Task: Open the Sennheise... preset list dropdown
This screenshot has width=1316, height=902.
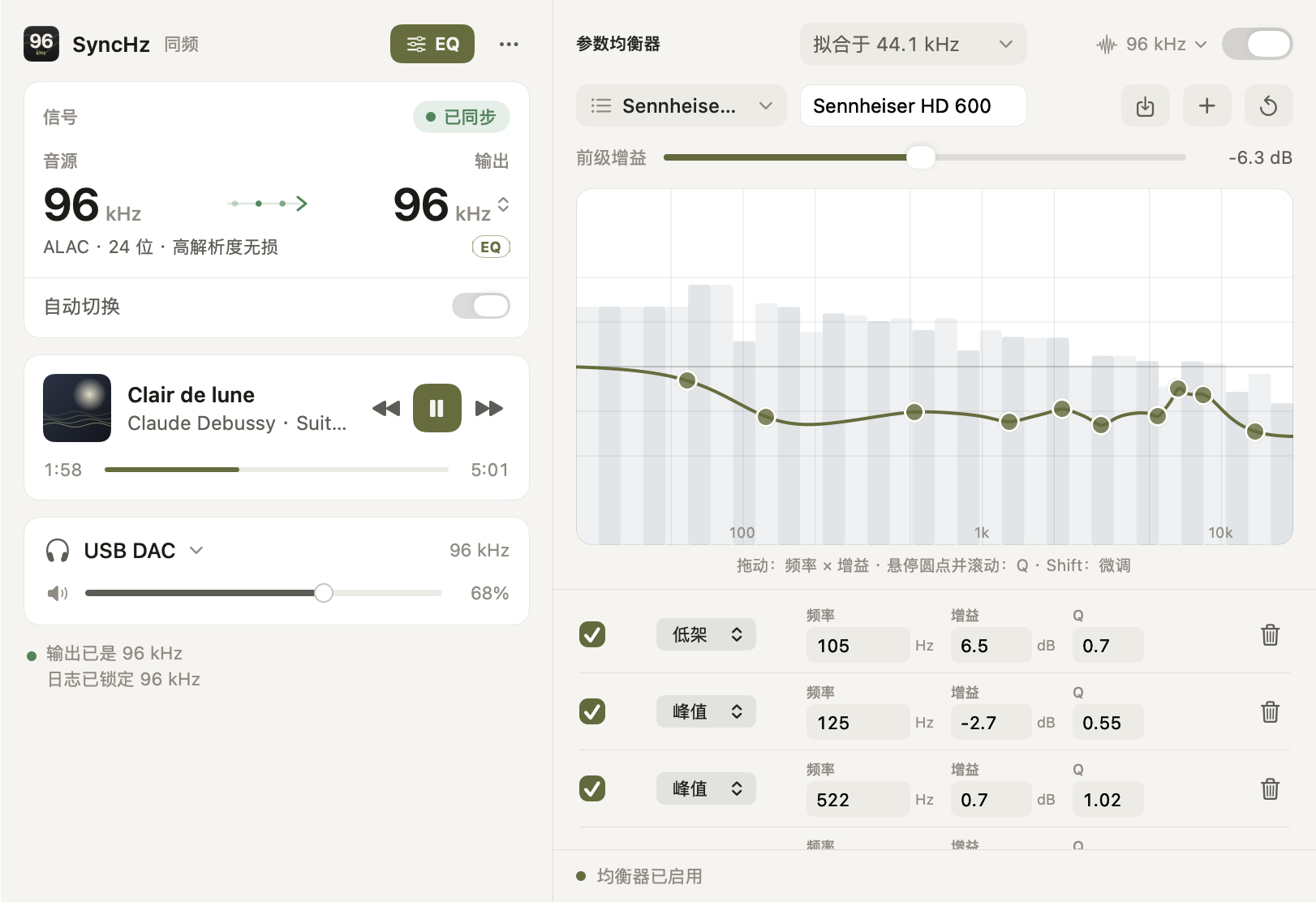Action: pyautogui.click(x=682, y=105)
